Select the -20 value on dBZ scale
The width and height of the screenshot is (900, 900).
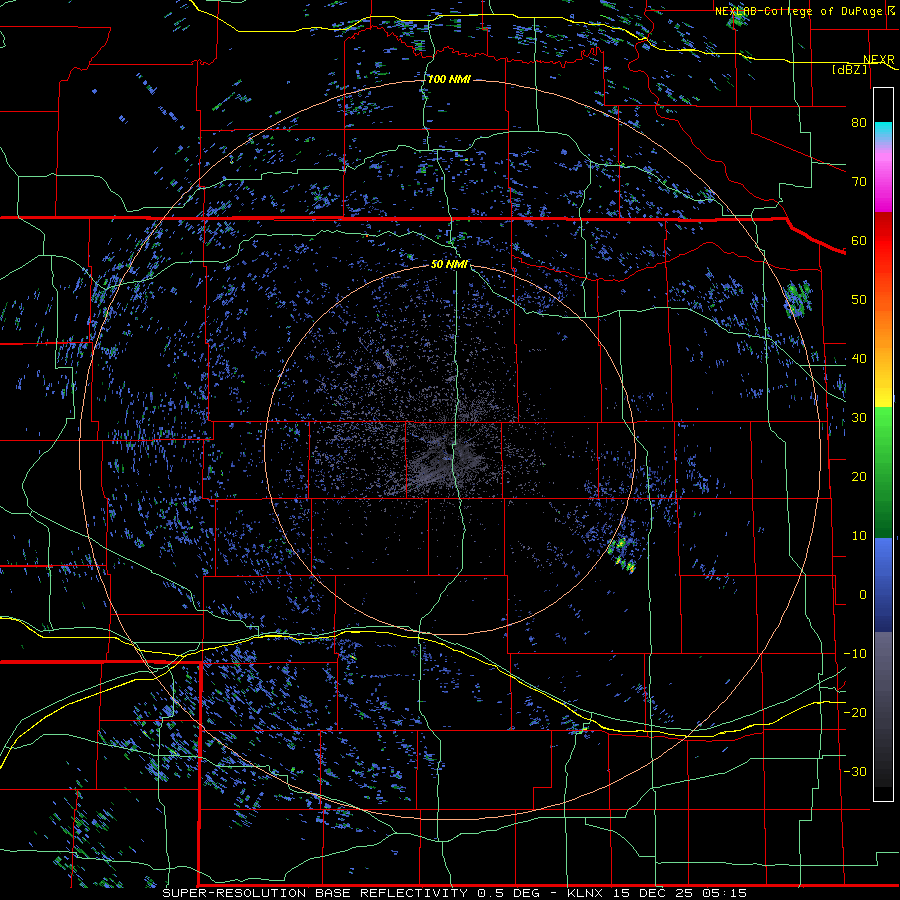(855, 712)
